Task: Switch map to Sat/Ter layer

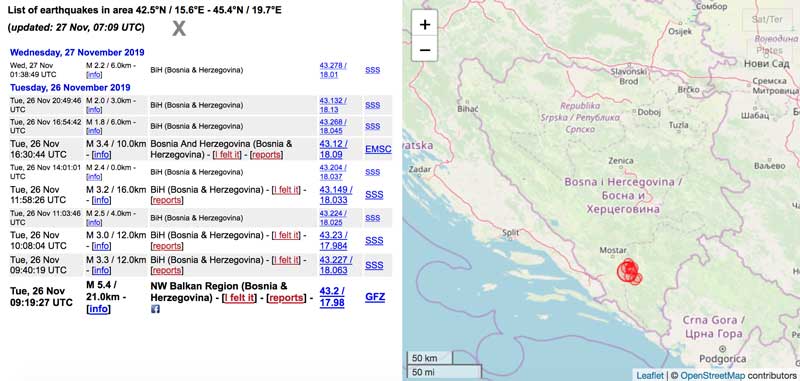Action: click(x=767, y=20)
